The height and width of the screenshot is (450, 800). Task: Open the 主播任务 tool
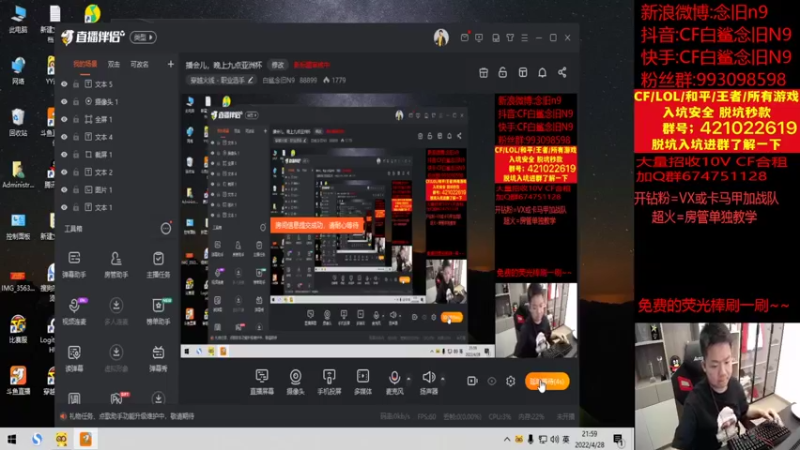tap(158, 263)
